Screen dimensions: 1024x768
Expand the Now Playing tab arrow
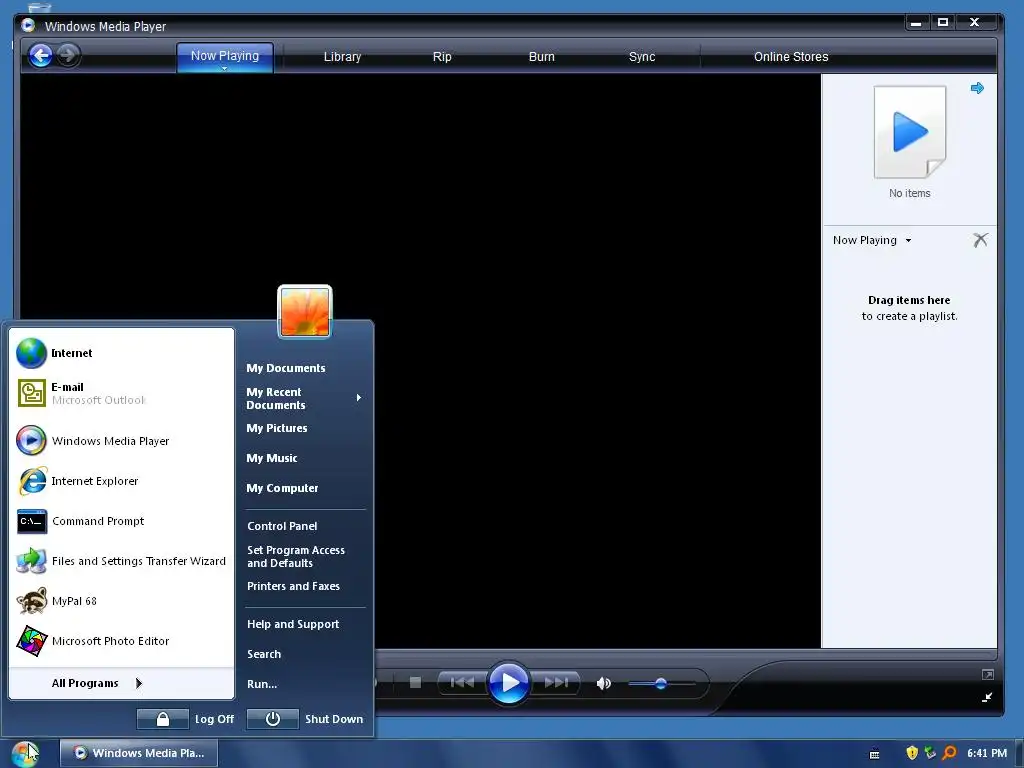[x=224, y=68]
